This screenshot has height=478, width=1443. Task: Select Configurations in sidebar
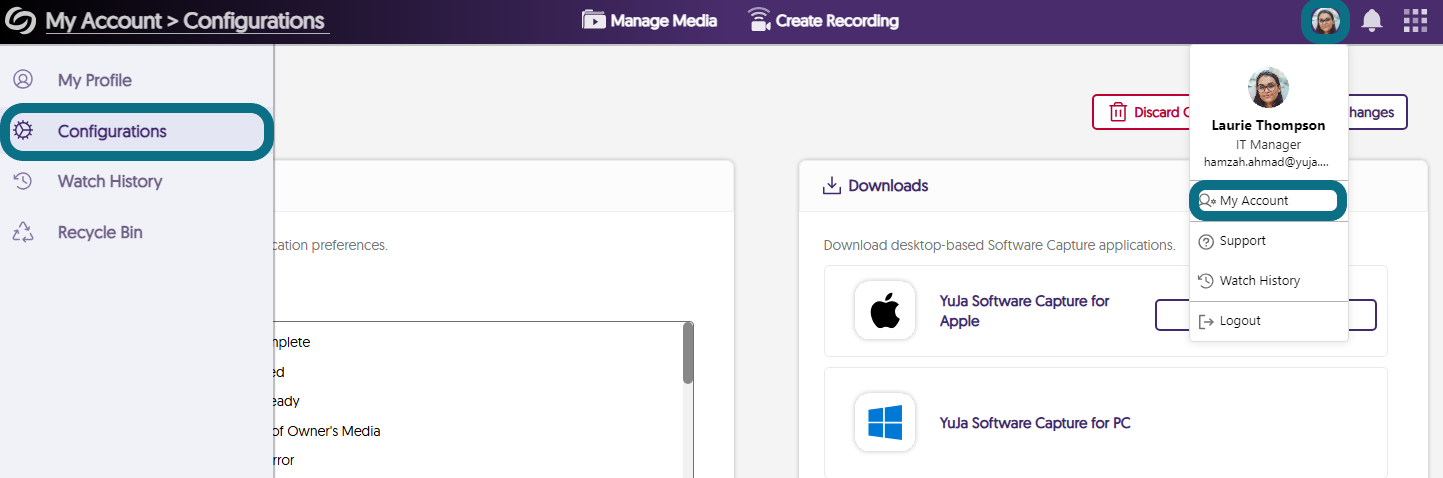[137, 131]
